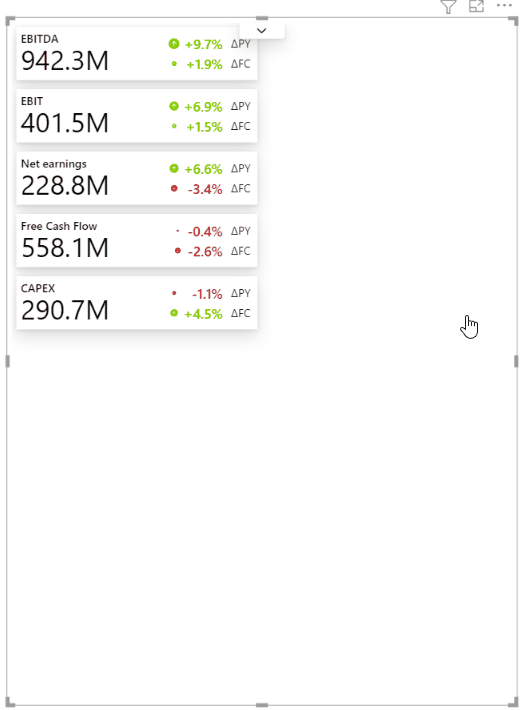Select the EBITDA 942.3M card
Viewport: 524px width, 710px height.
137,54
